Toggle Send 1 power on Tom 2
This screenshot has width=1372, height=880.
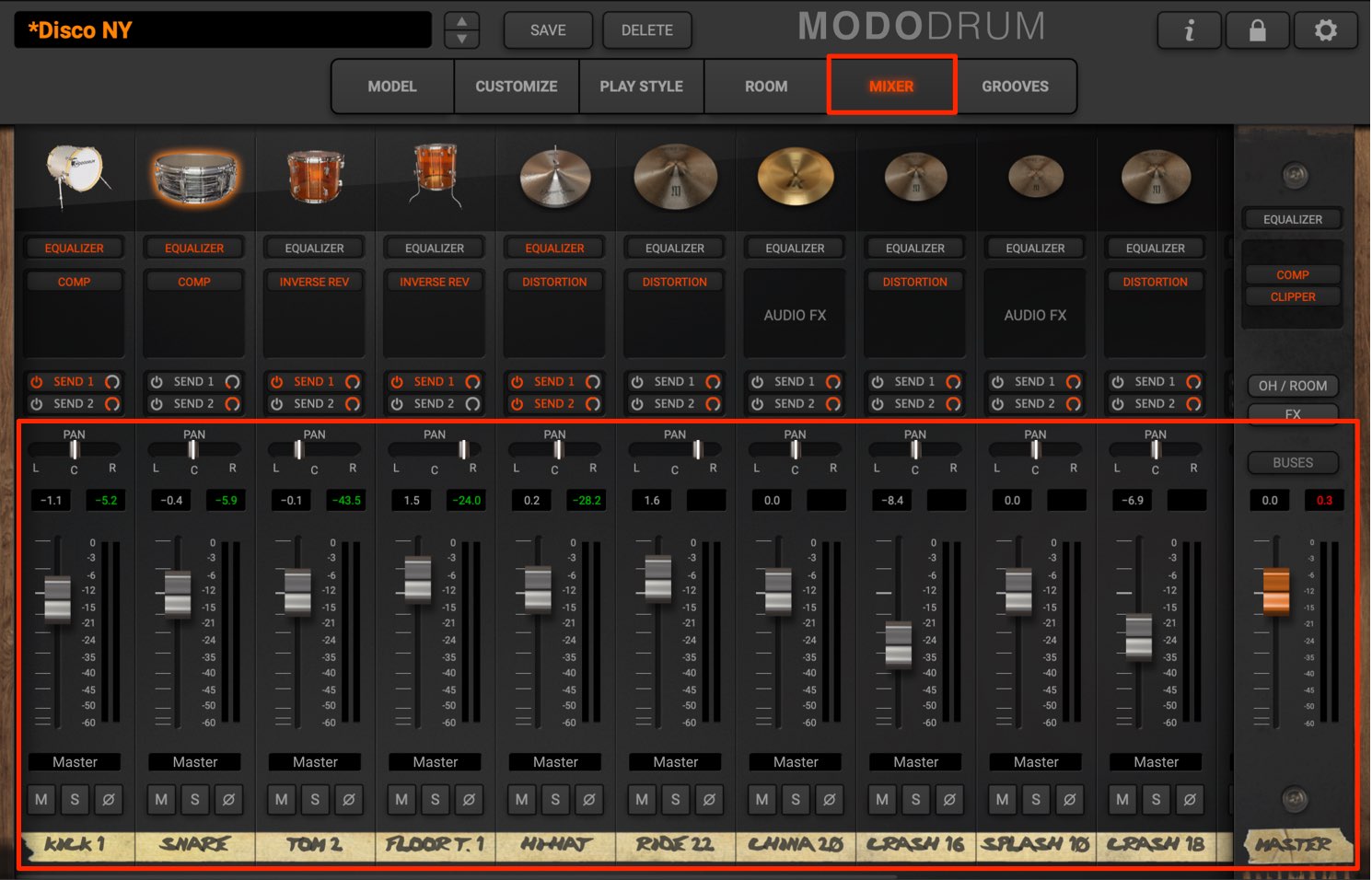[277, 381]
